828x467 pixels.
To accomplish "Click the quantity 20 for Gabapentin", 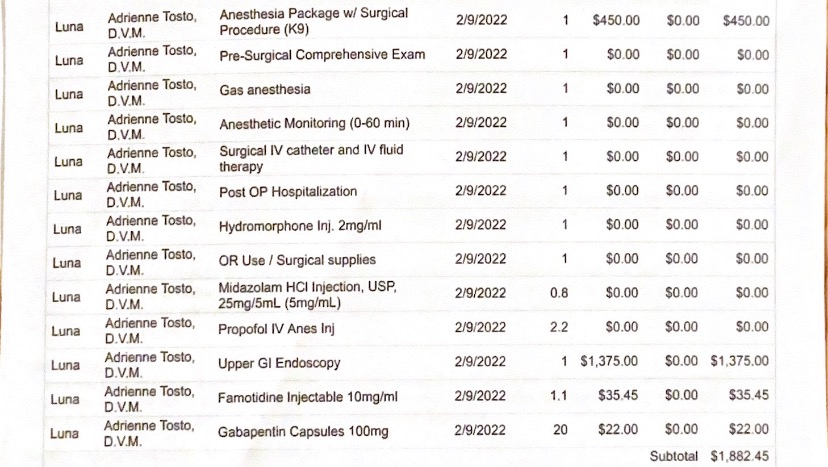I will pos(560,431).
